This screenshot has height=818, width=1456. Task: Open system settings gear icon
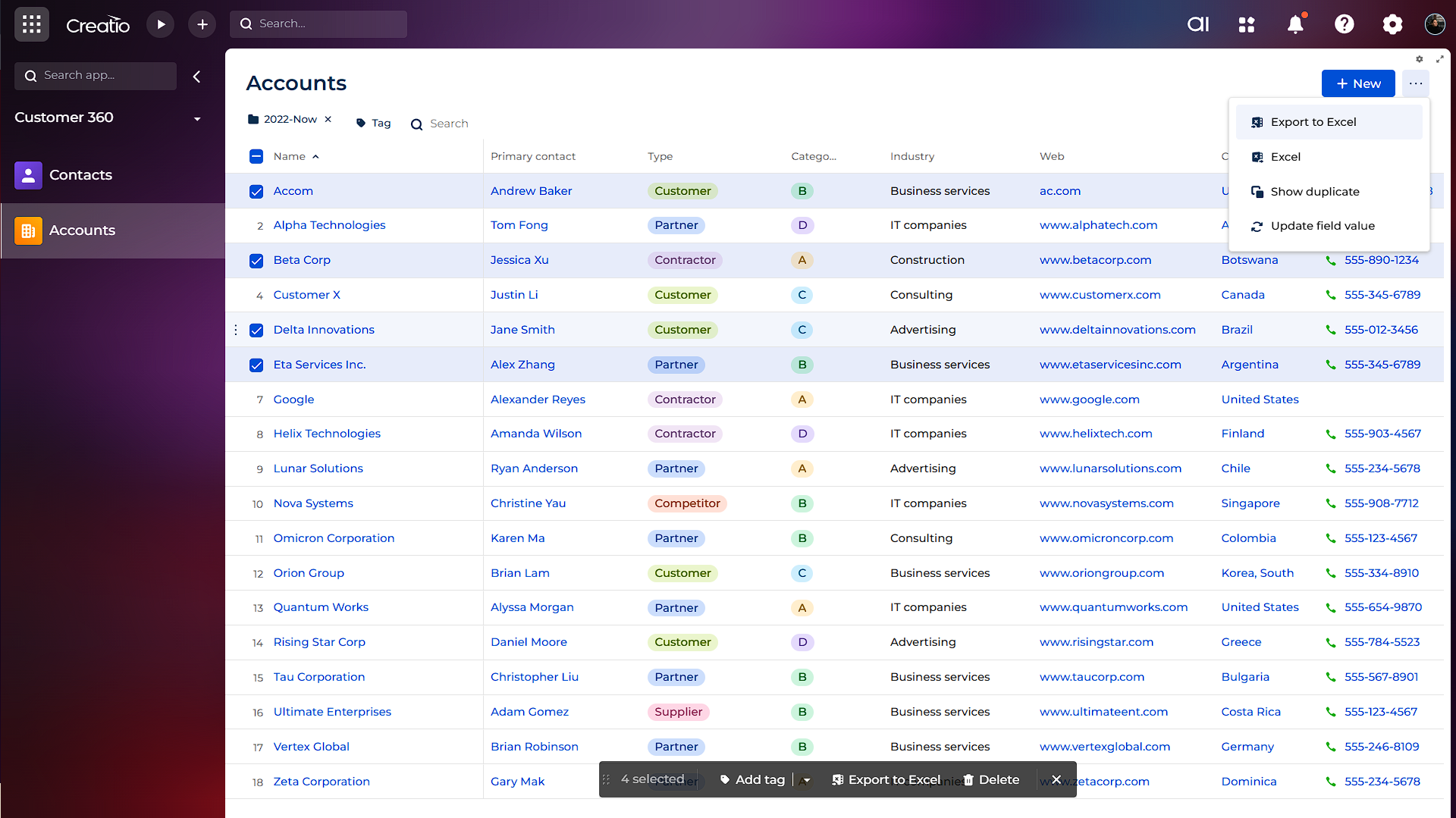(1392, 24)
